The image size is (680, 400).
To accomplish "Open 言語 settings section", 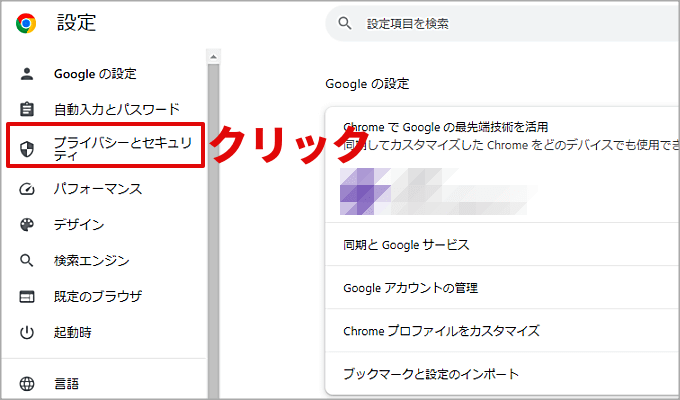I will click(x=66, y=384).
